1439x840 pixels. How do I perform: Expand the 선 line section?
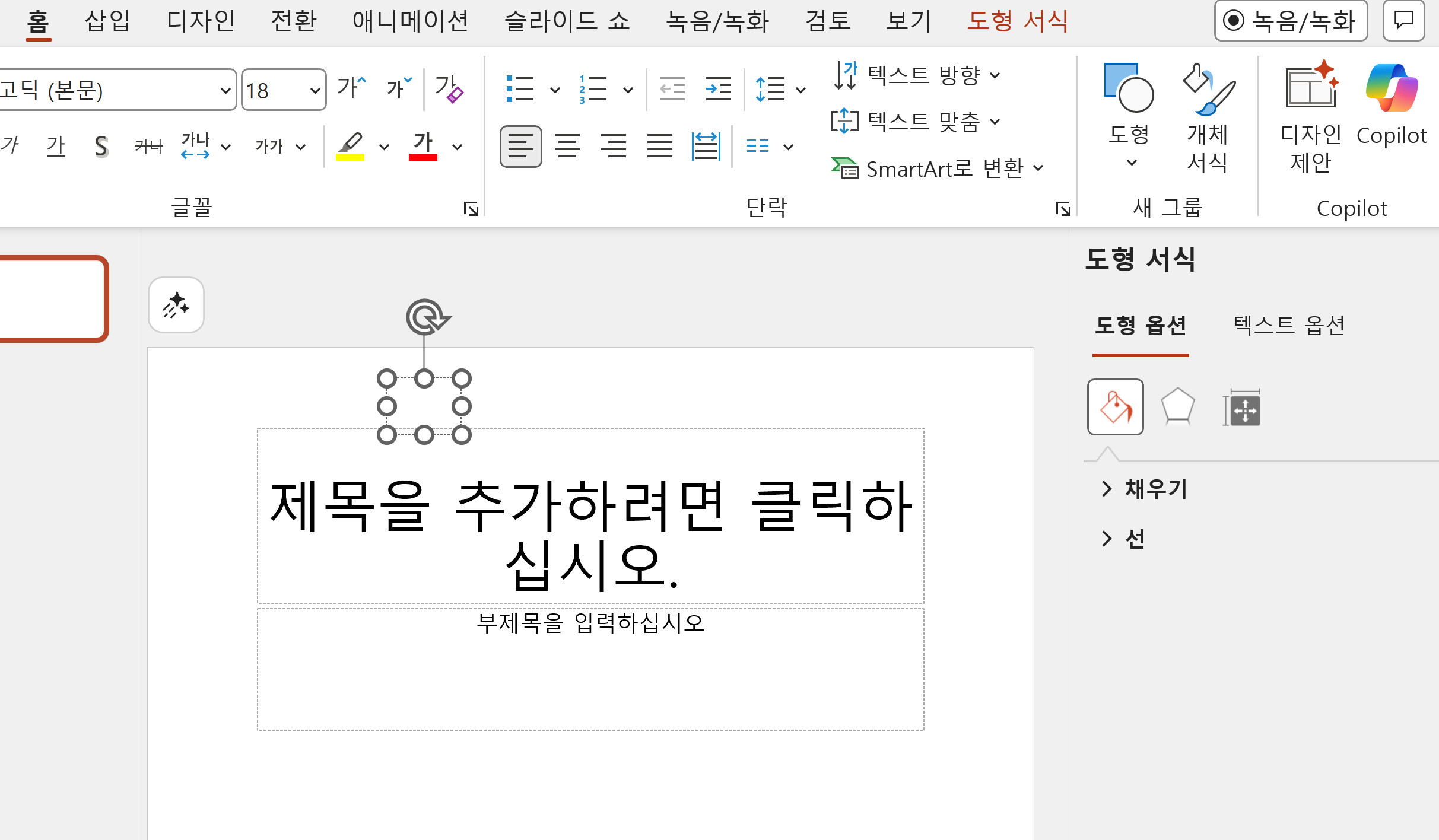pos(1123,539)
